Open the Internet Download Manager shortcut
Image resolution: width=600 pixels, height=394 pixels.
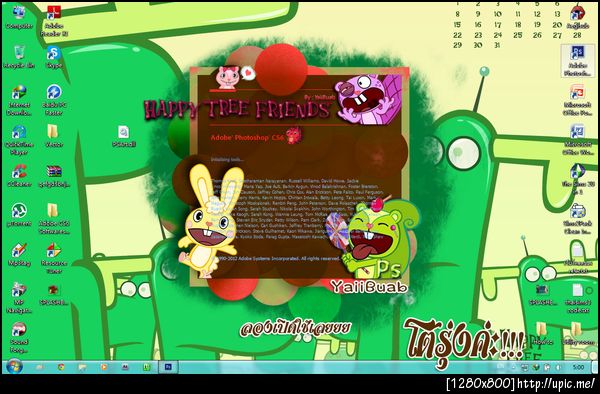(x=19, y=100)
